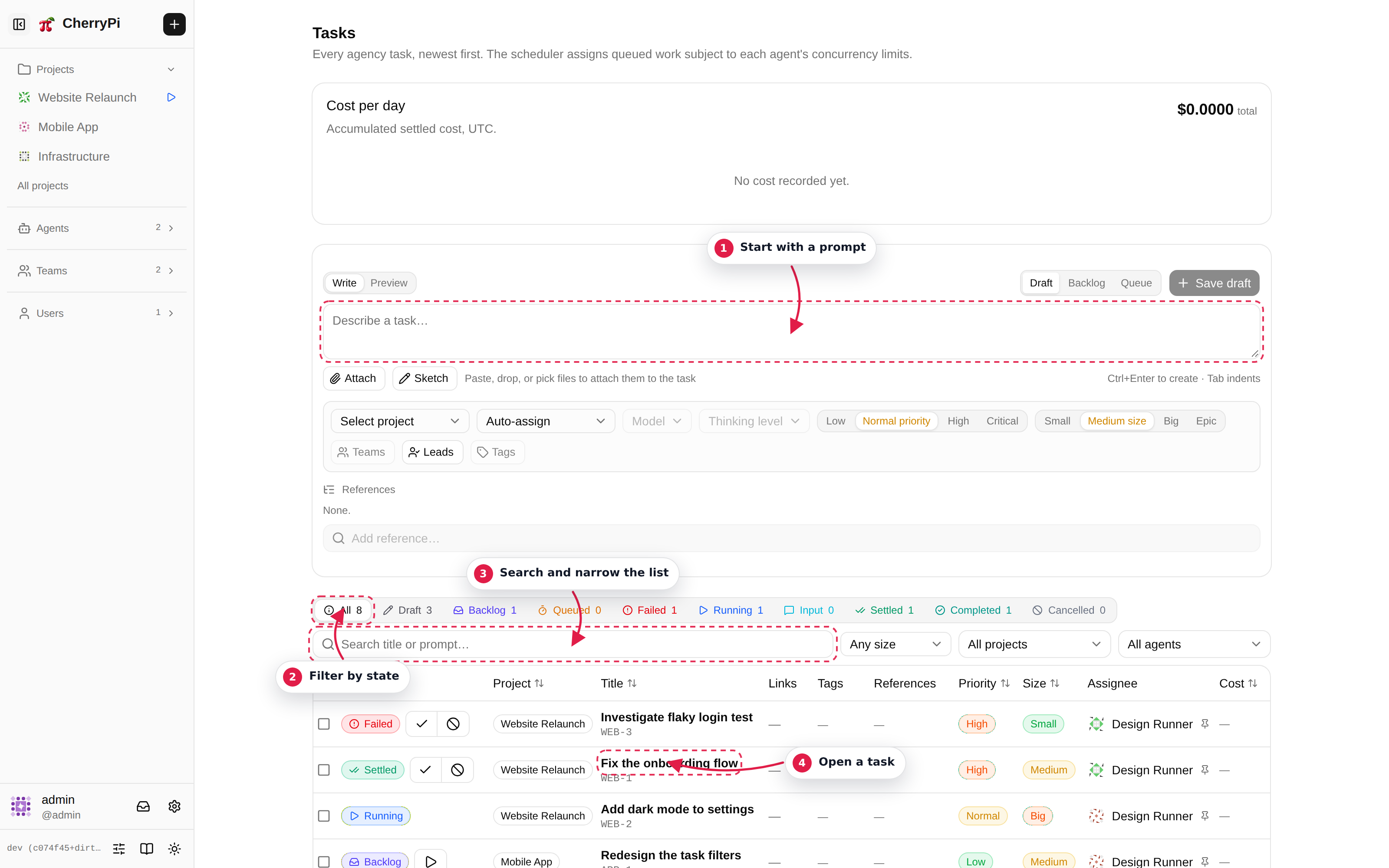Expand the Agents section in sidebar
The width and height of the screenshot is (1389, 868).
click(x=96, y=228)
